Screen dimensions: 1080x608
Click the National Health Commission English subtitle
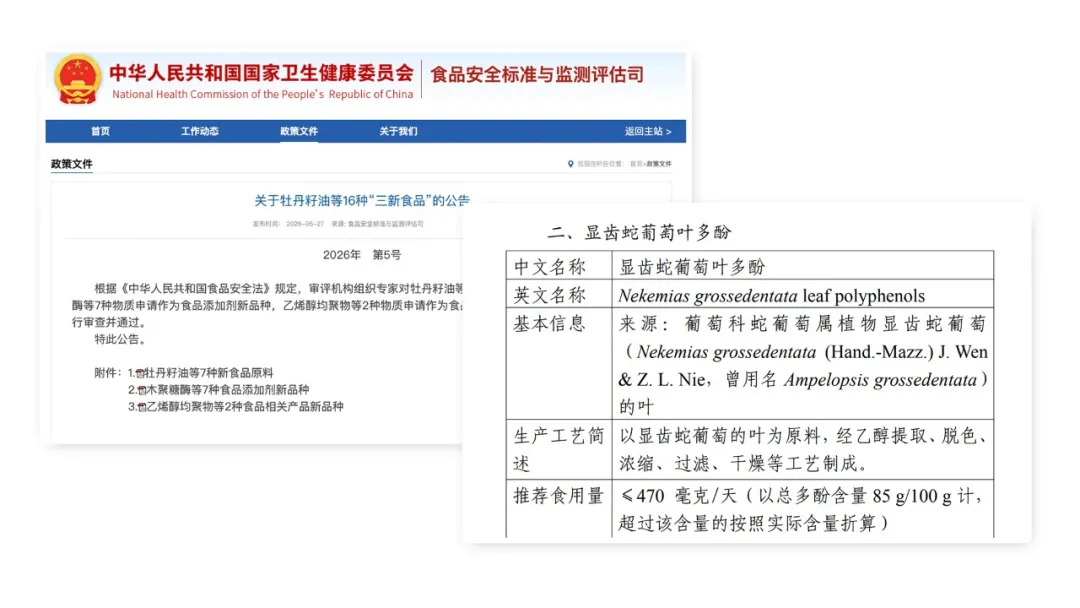pos(262,94)
